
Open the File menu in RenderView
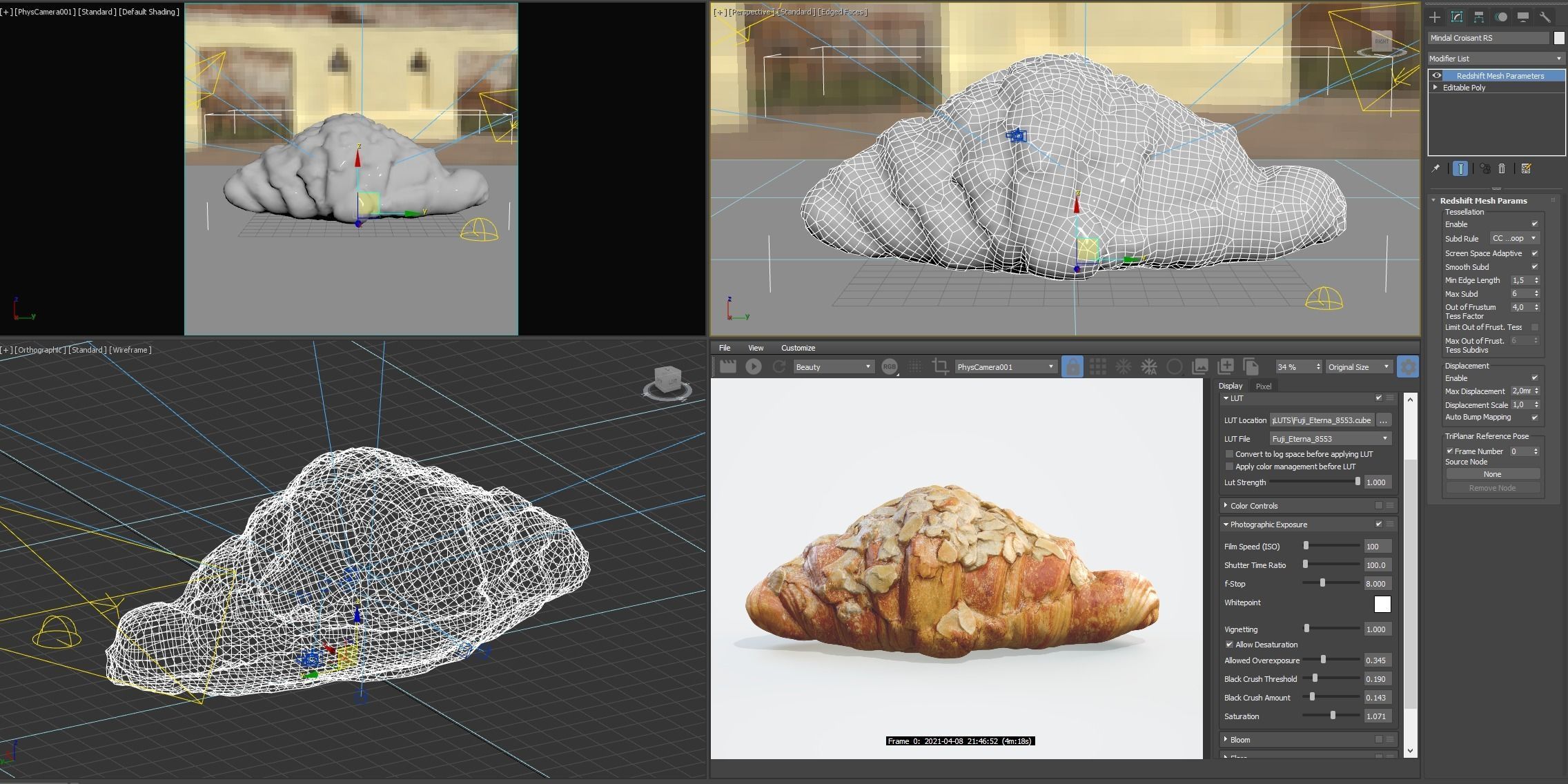(x=724, y=348)
